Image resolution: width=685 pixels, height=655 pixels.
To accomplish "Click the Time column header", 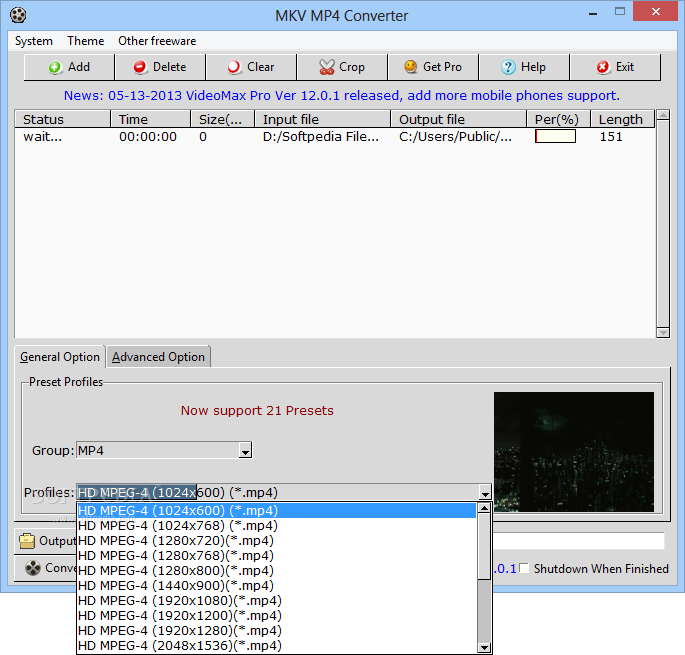I will click(150, 119).
